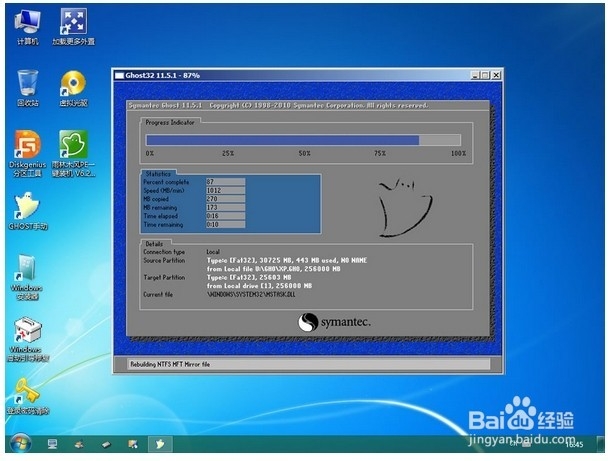Click the Time elapsed value 0:16
The width and height of the screenshot is (611, 461).
(x=226, y=216)
